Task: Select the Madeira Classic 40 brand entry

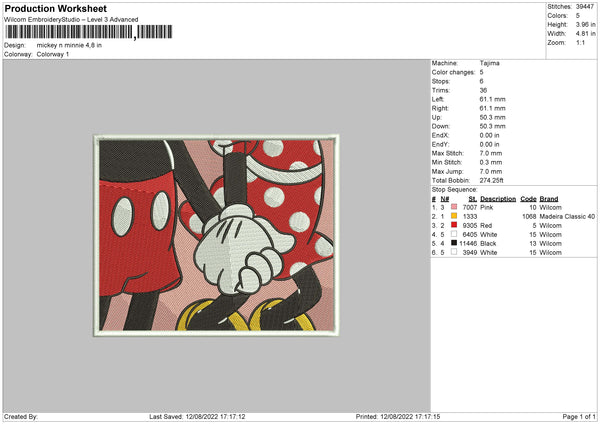Action: [567, 217]
